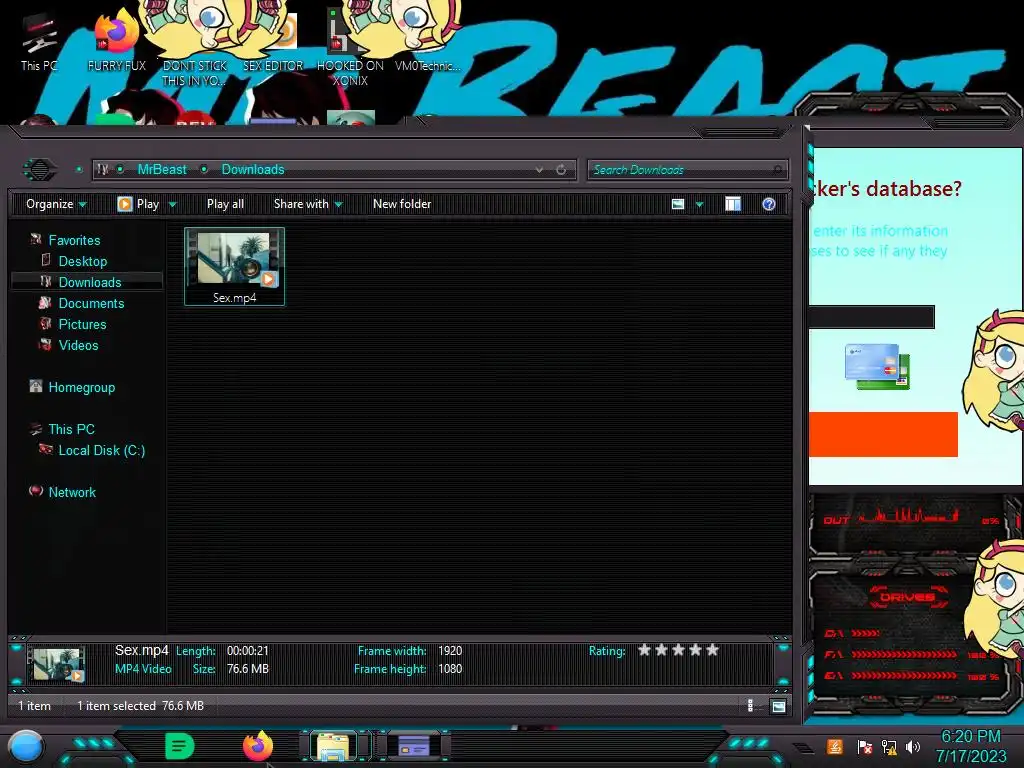This screenshot has width=1024, height=768.
Task: Click the credit card image in browser
Action: point(876,366)
